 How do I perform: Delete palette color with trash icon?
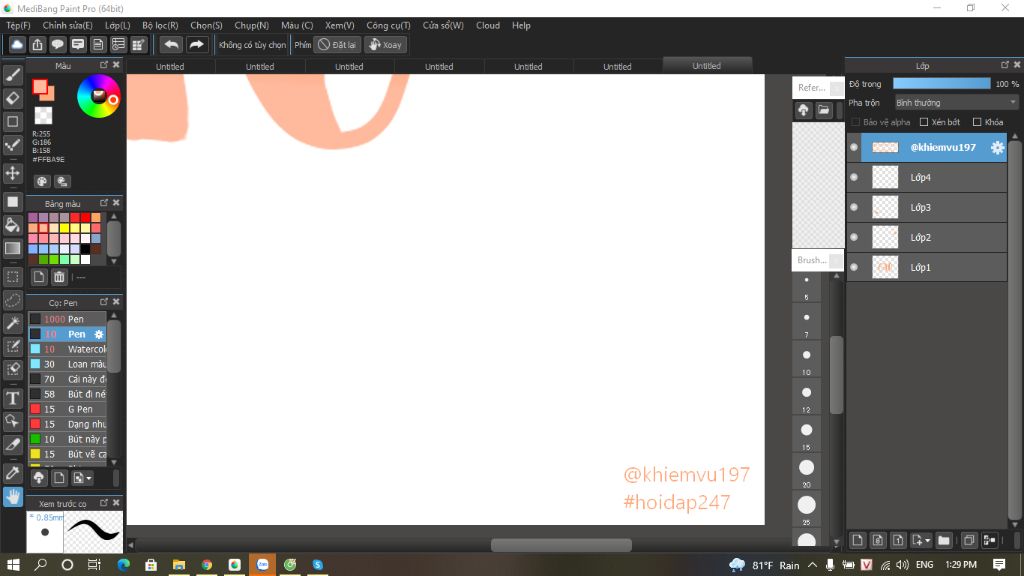click(x=59, y=277)
